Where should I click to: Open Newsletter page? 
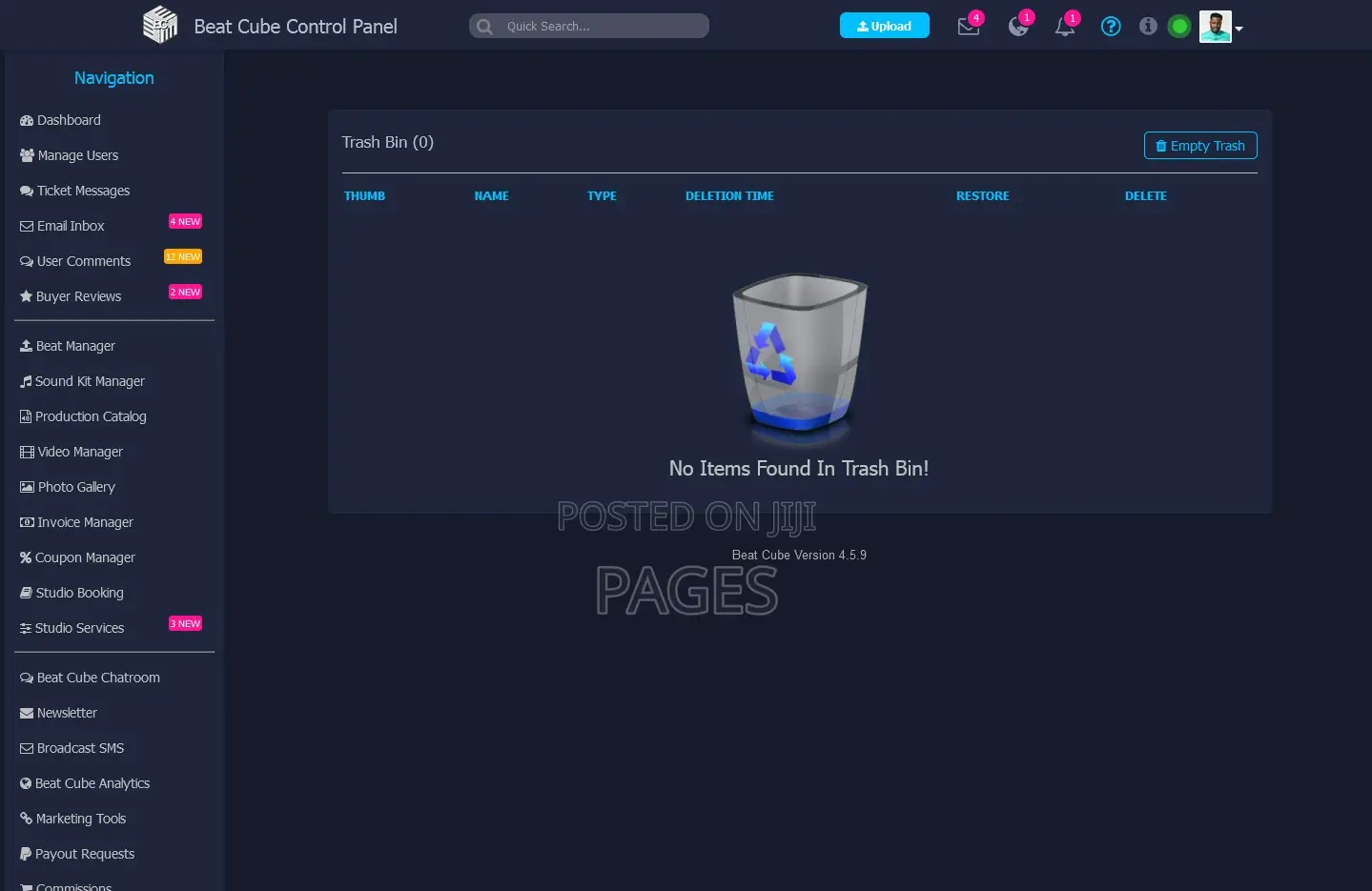point(58,713)
